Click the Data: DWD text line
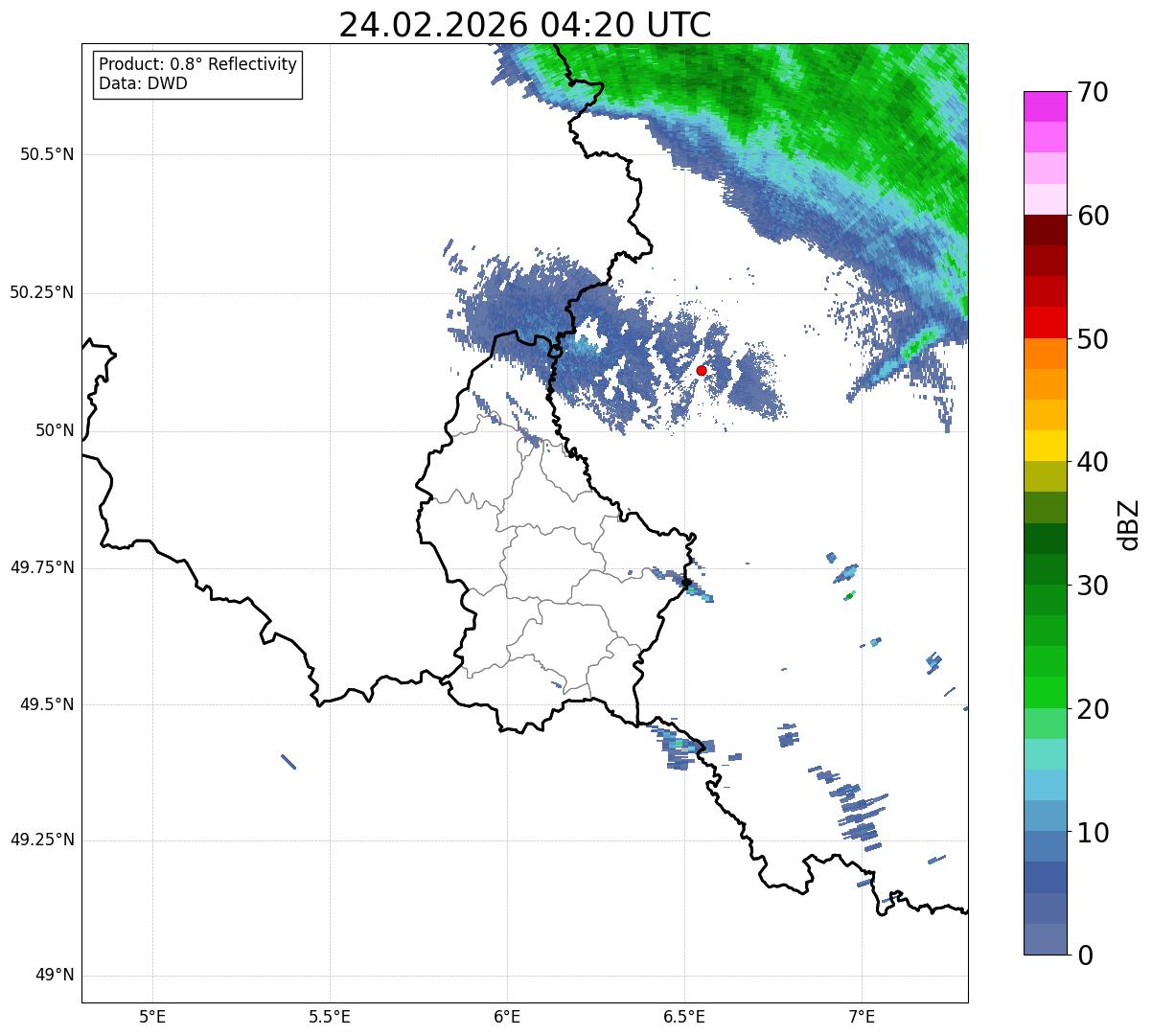 (143, 83)
